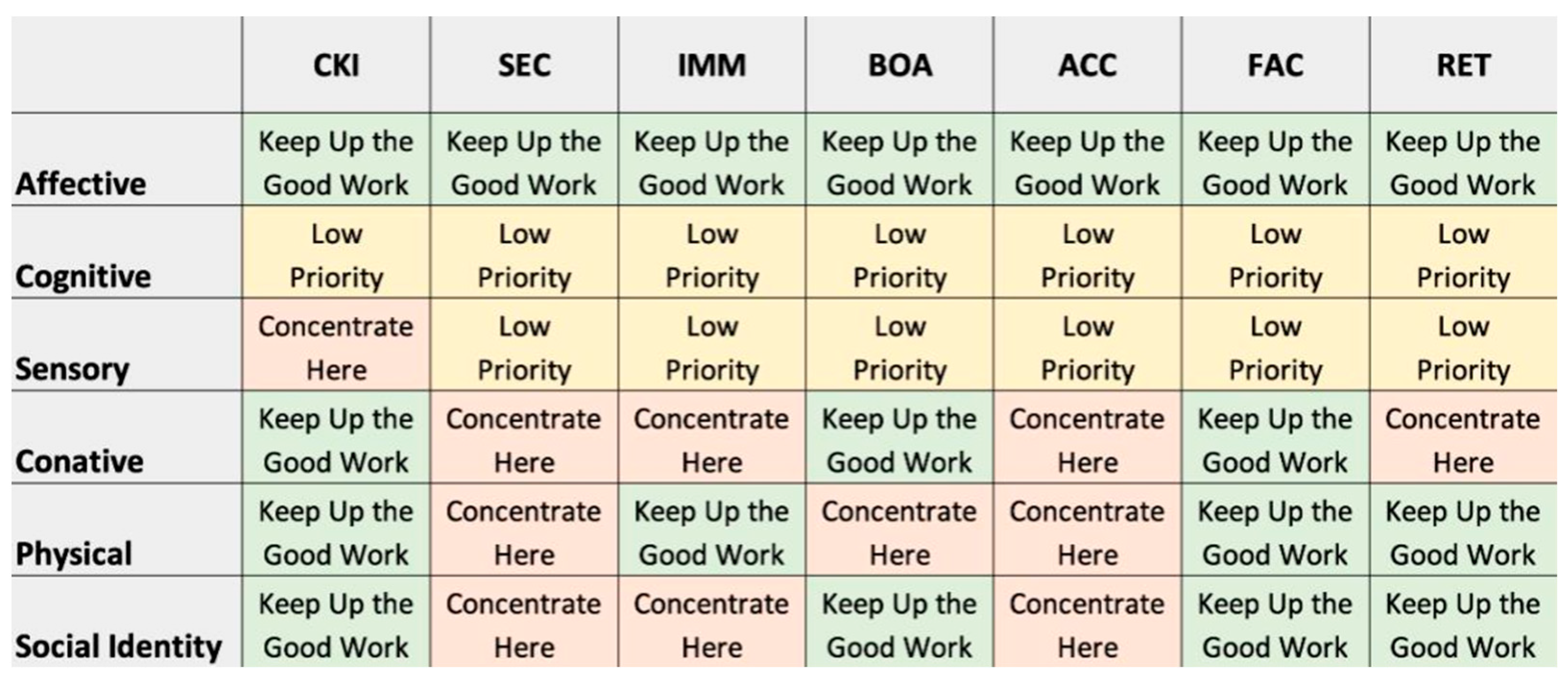Screen dimensions: 1568x683
Task: Click the CKI column header
Action: (x=336, y=66)
